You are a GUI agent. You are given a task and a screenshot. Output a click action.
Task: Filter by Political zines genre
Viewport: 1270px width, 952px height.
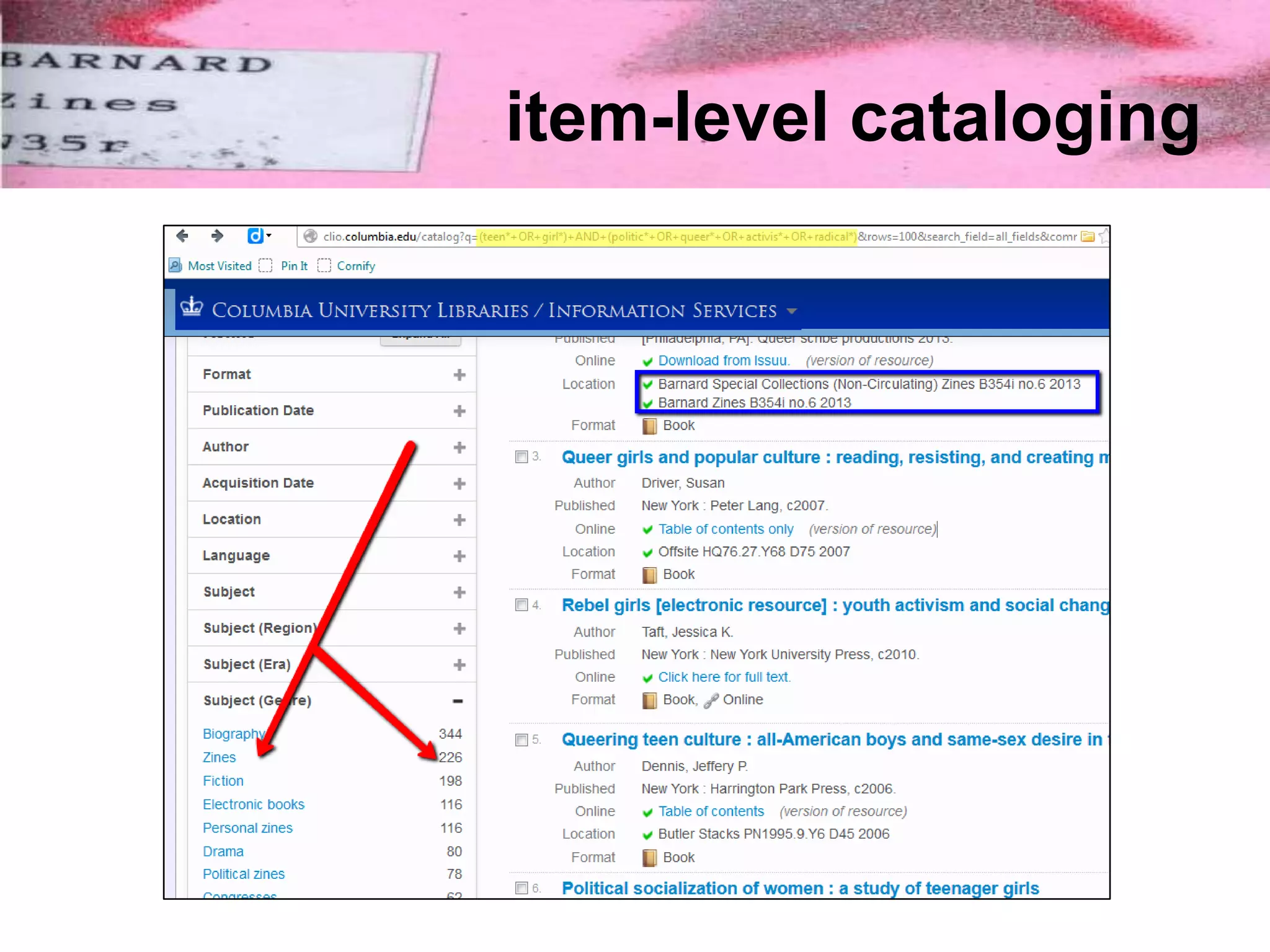point(244,874)
